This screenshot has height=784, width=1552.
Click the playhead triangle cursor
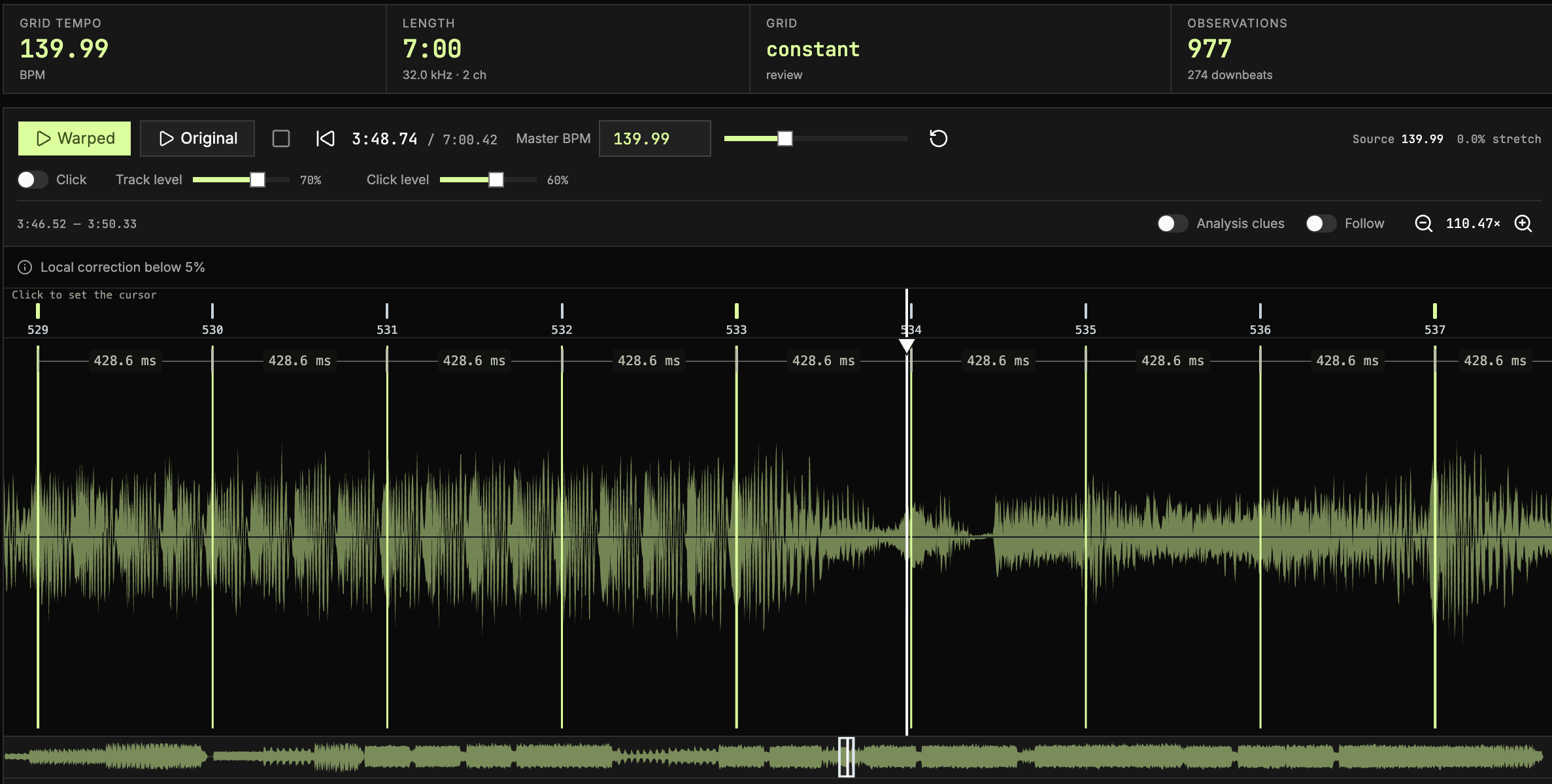[907, 346]
